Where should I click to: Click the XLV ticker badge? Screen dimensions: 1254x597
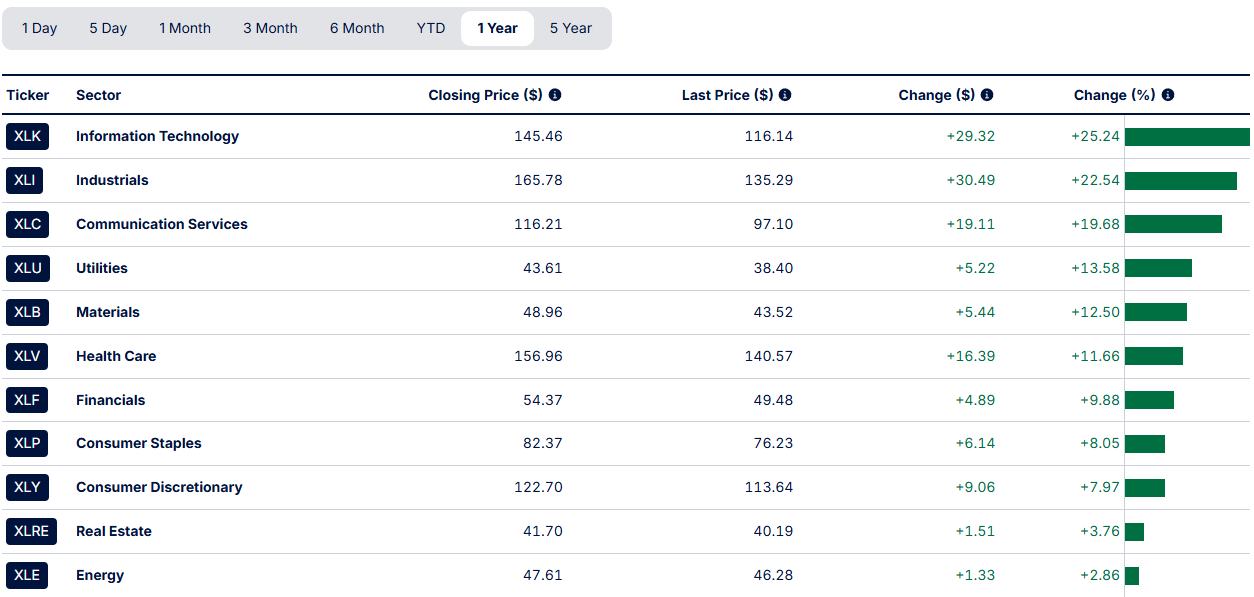tap(27, 356)
